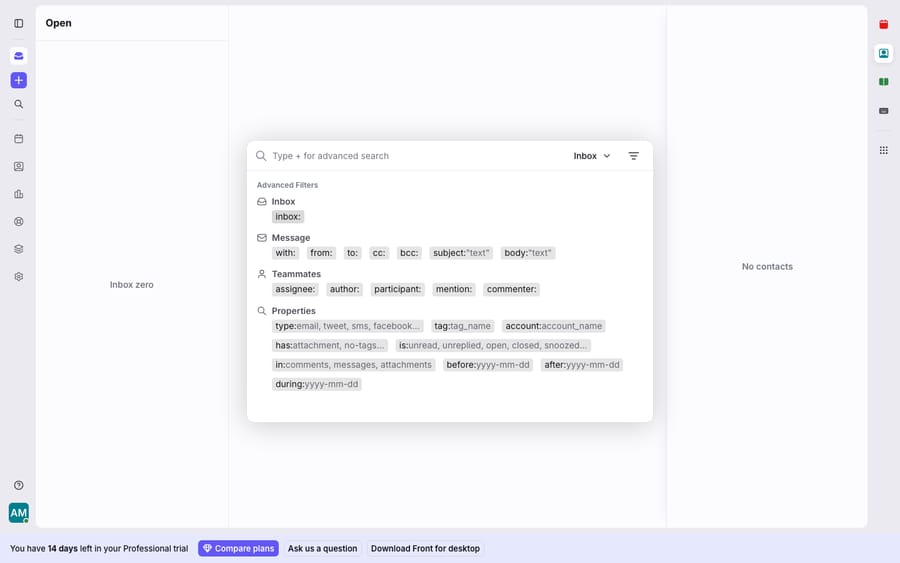The image size is (900, 563).
Task: Open search from the sidebar magnifier icon
Action: 18,104
